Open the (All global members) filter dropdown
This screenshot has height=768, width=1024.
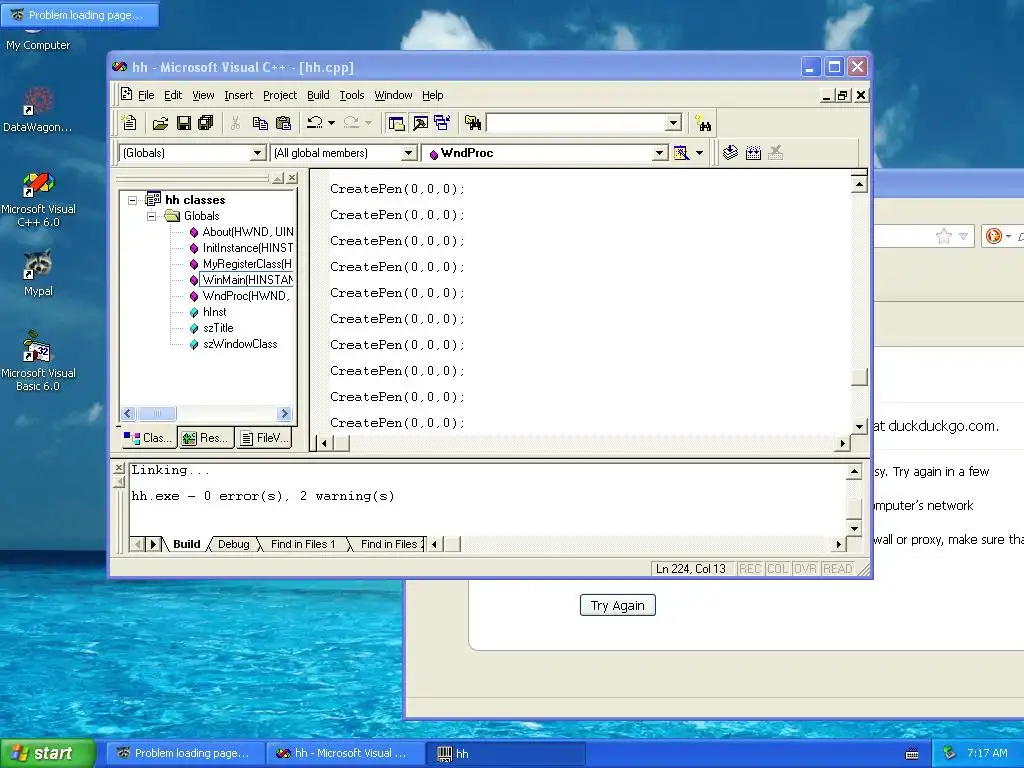[408, 153]
